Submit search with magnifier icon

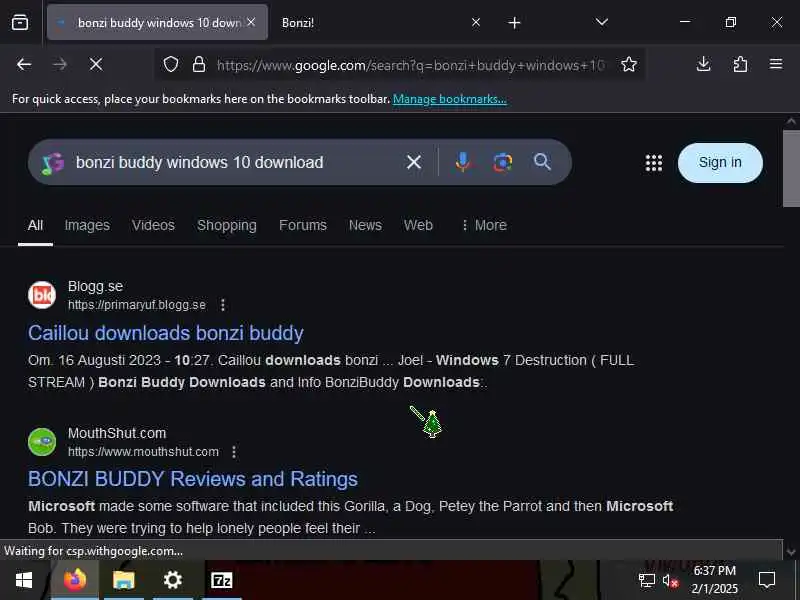click(542, 162)
